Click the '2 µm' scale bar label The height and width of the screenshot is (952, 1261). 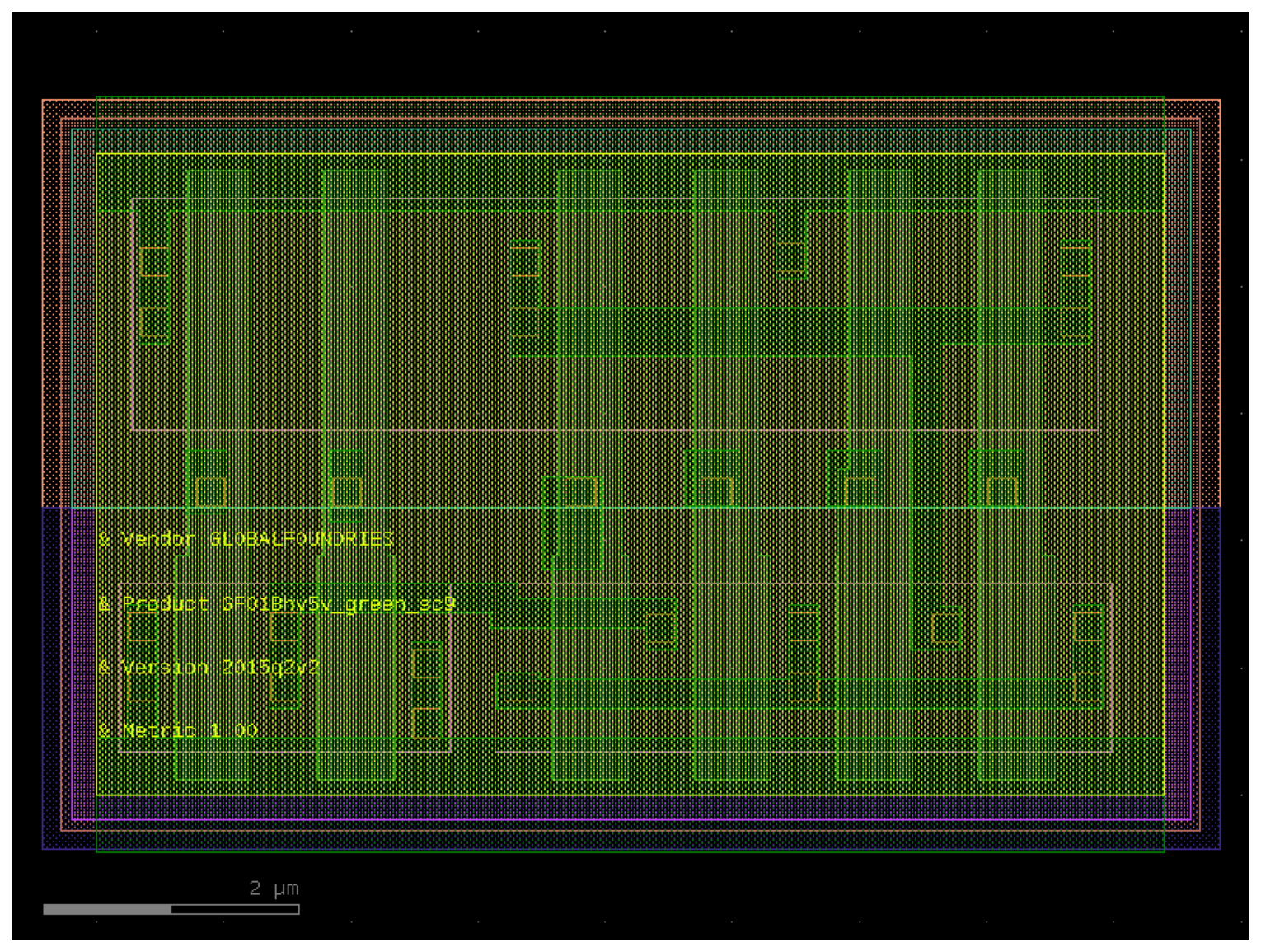pos(274,889)
